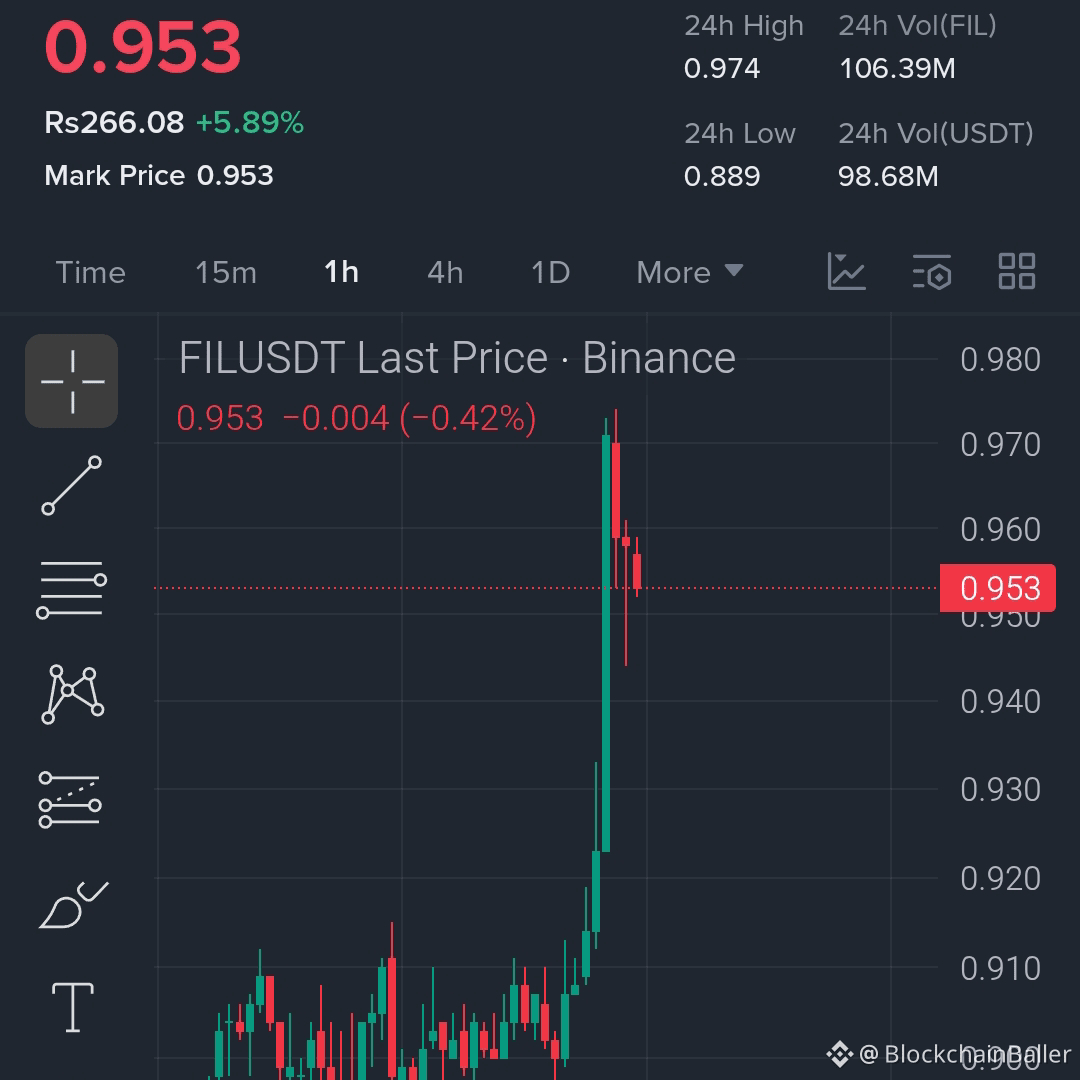Open the chart layout grid icon
The height and width of the screenshot is (1080, 1080).
pos(1016,271)
